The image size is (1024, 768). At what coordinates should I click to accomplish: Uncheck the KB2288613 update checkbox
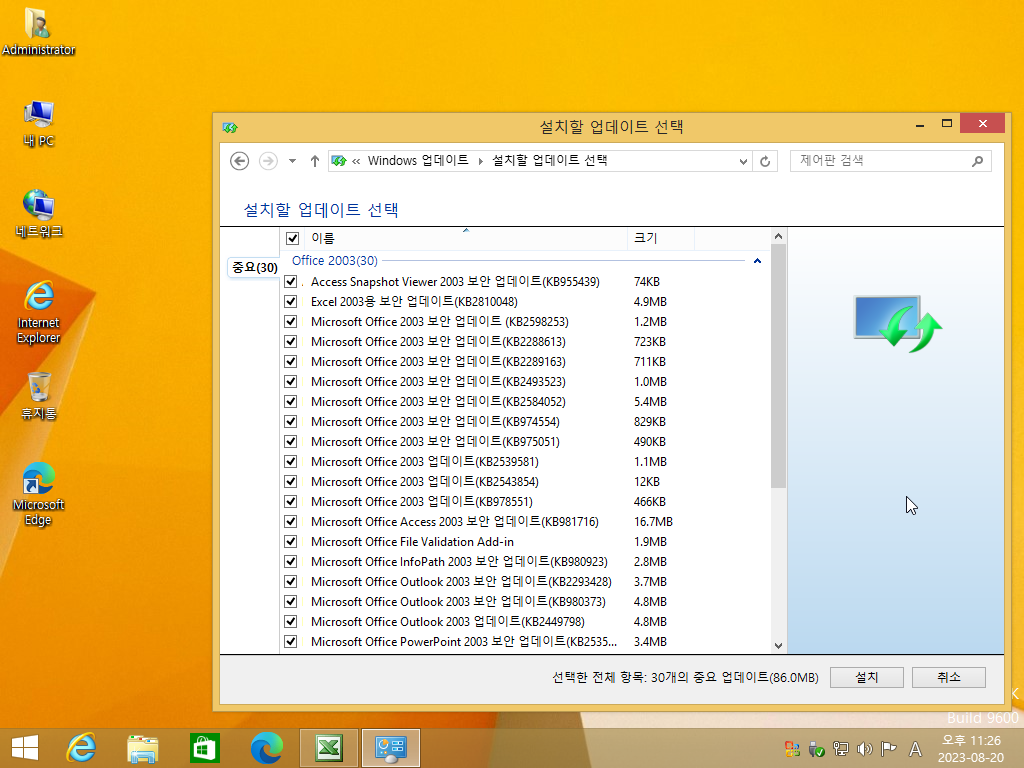click(291, 342)
